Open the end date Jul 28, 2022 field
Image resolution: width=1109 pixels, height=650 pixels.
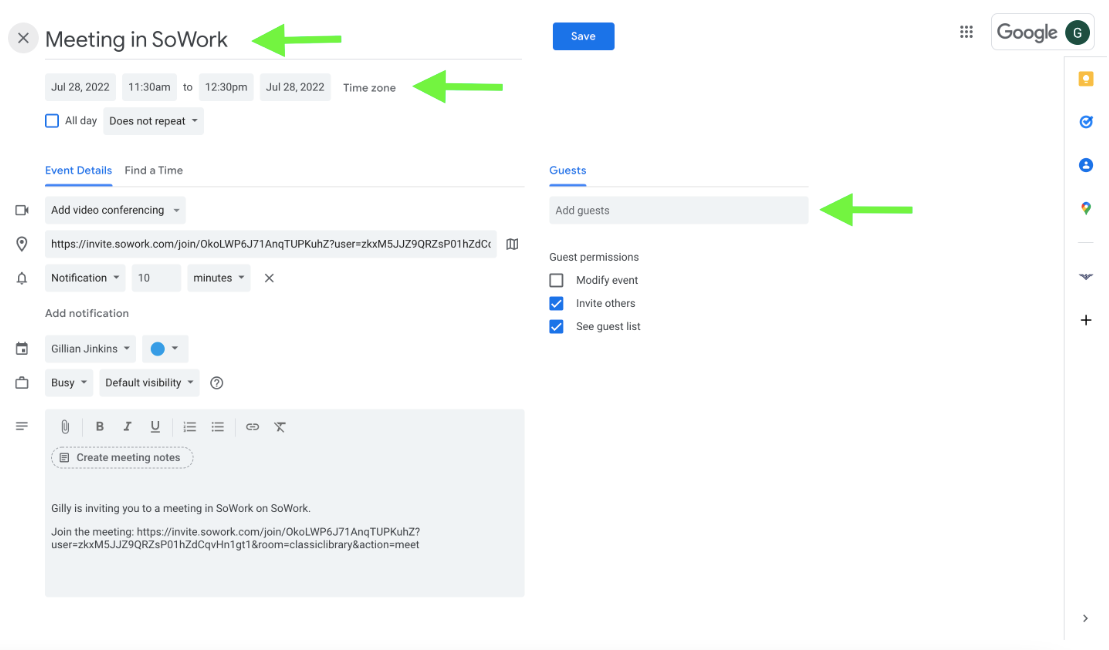295,87
